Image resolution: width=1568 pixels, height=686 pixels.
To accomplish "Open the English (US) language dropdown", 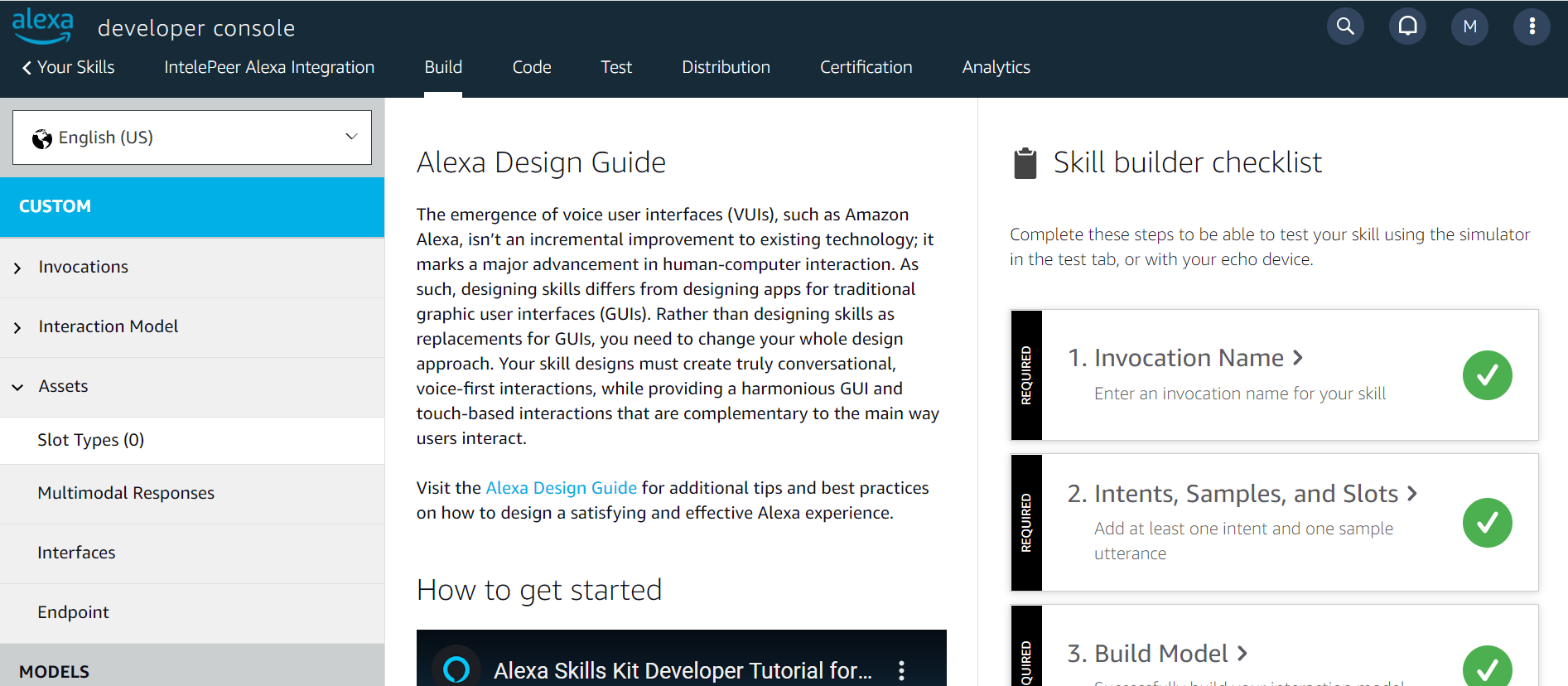I will click(192, 138).
